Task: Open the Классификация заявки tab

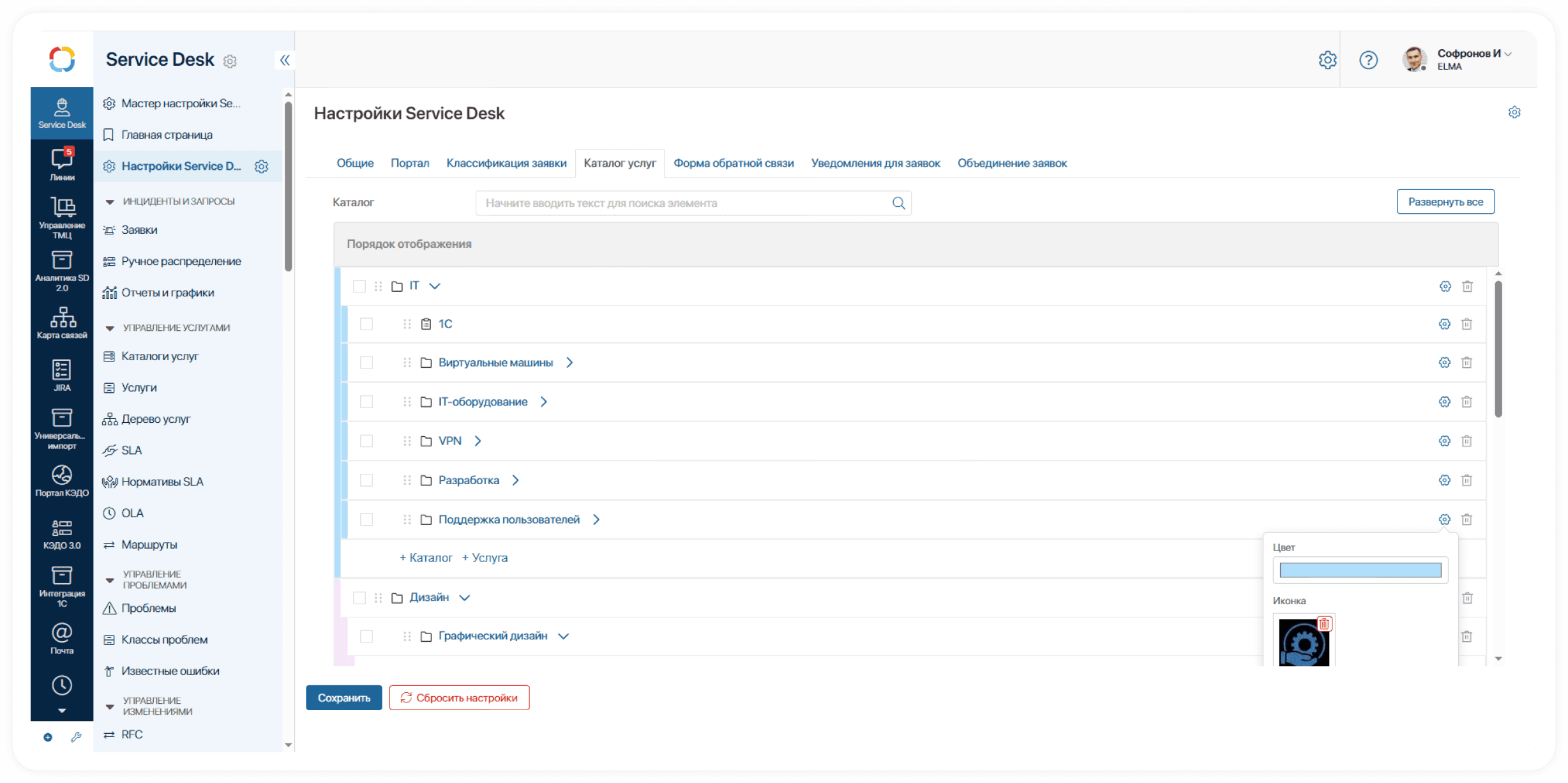Action: (x=506, y=163)
